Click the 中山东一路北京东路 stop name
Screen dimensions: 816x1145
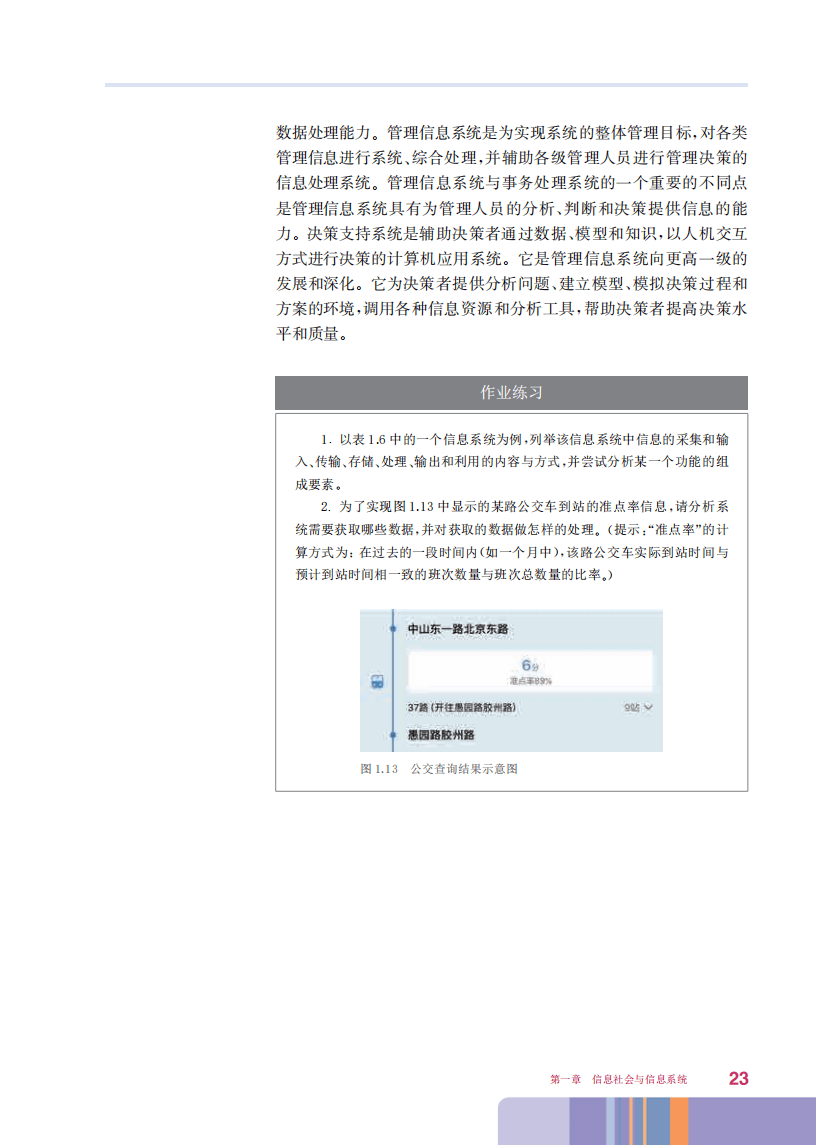457,629
